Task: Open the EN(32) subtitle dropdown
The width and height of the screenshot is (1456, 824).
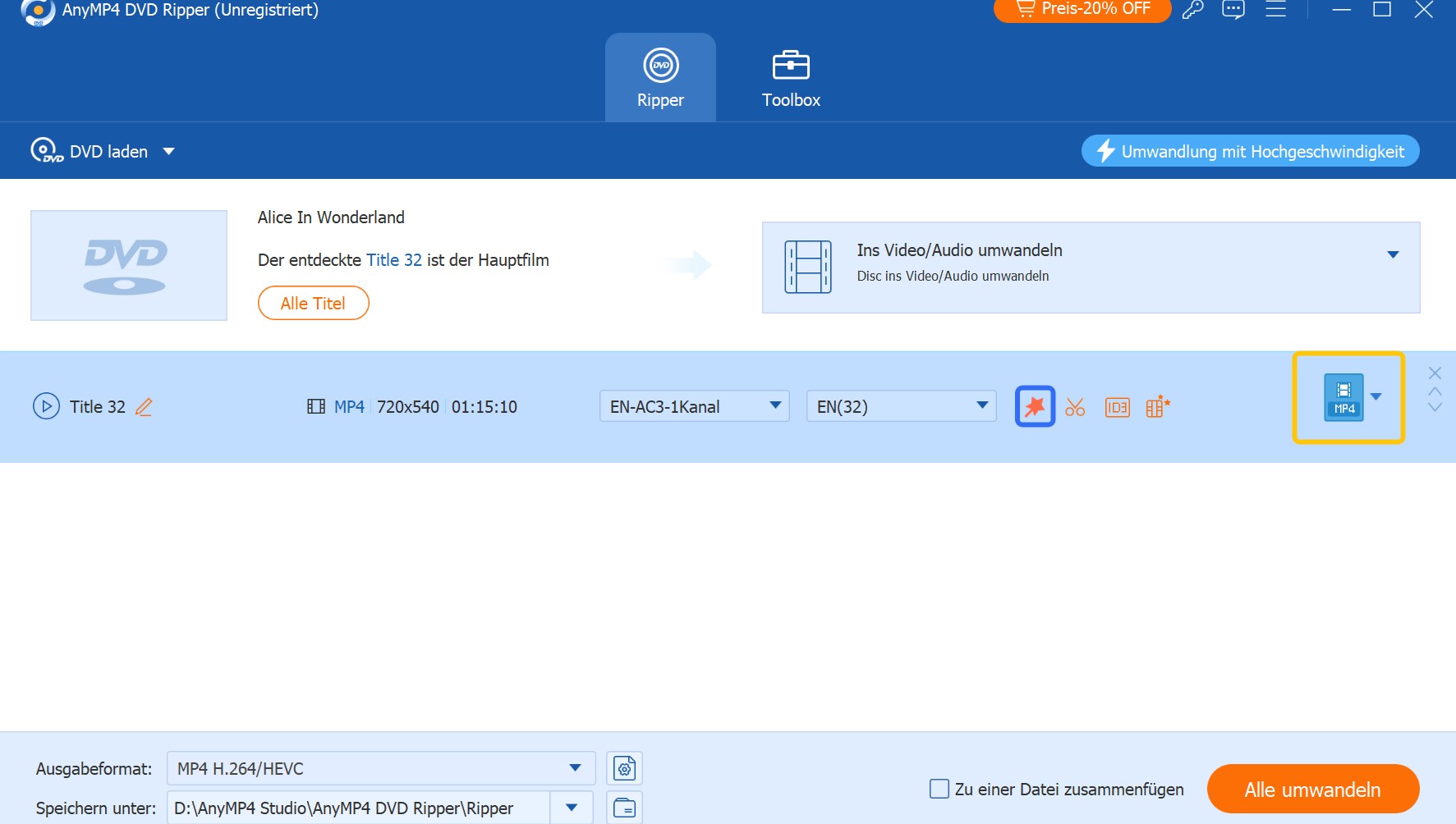Action: [901, 406]
